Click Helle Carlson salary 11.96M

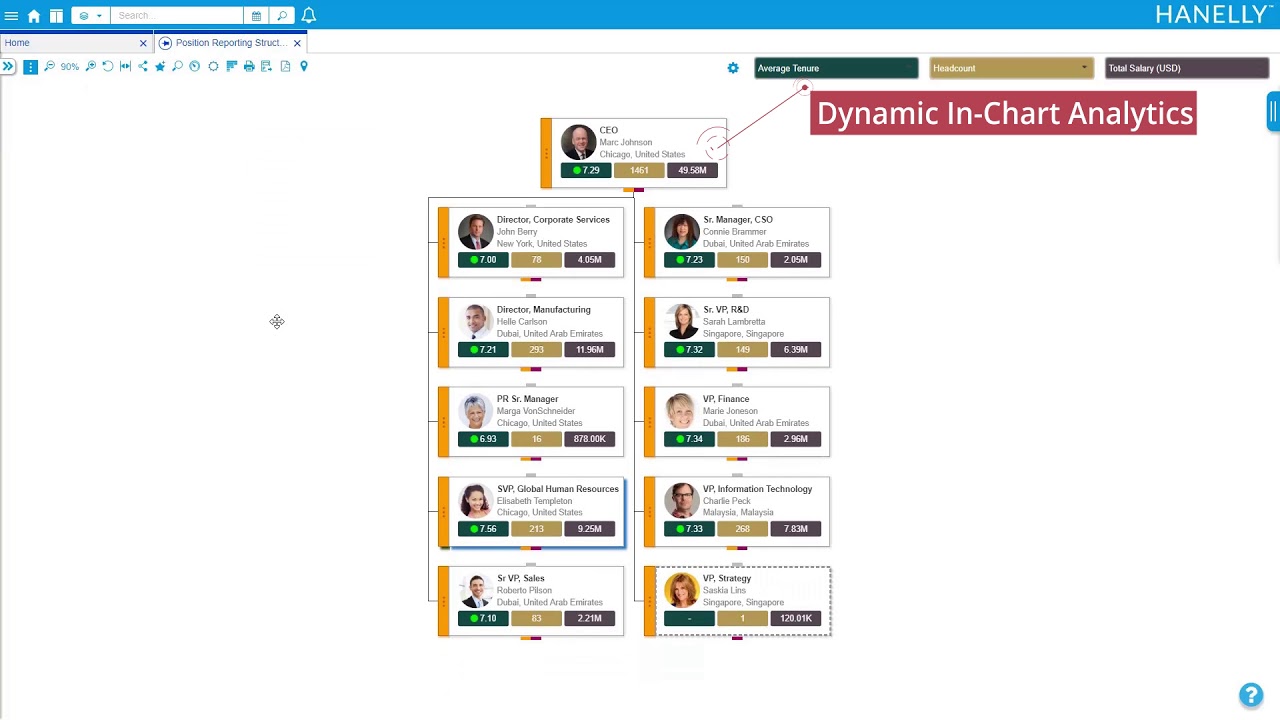(x=589, y=350)
